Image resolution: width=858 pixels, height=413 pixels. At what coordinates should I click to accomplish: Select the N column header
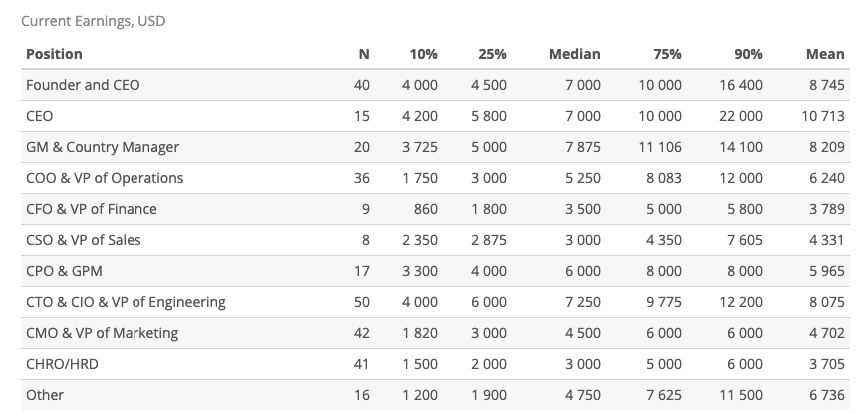tap(364, 54)
